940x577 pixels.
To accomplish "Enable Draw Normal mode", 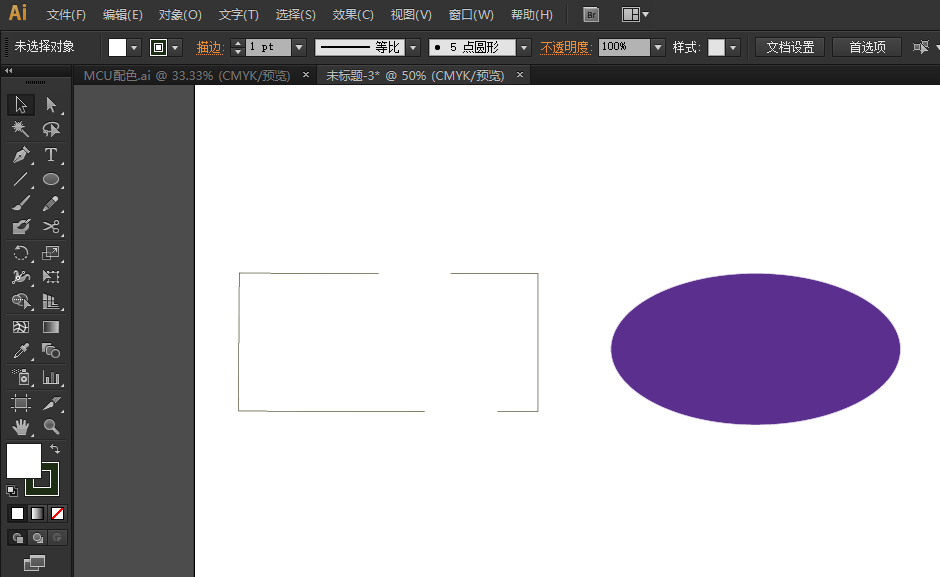I will [x=17, y=537].
